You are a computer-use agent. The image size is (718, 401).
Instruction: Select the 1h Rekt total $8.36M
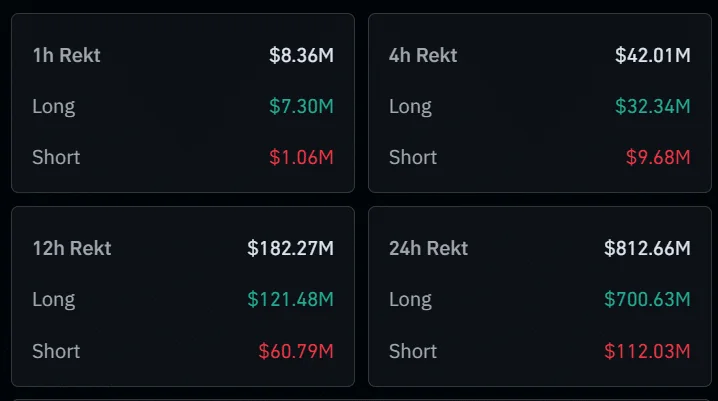coord(301,55)
